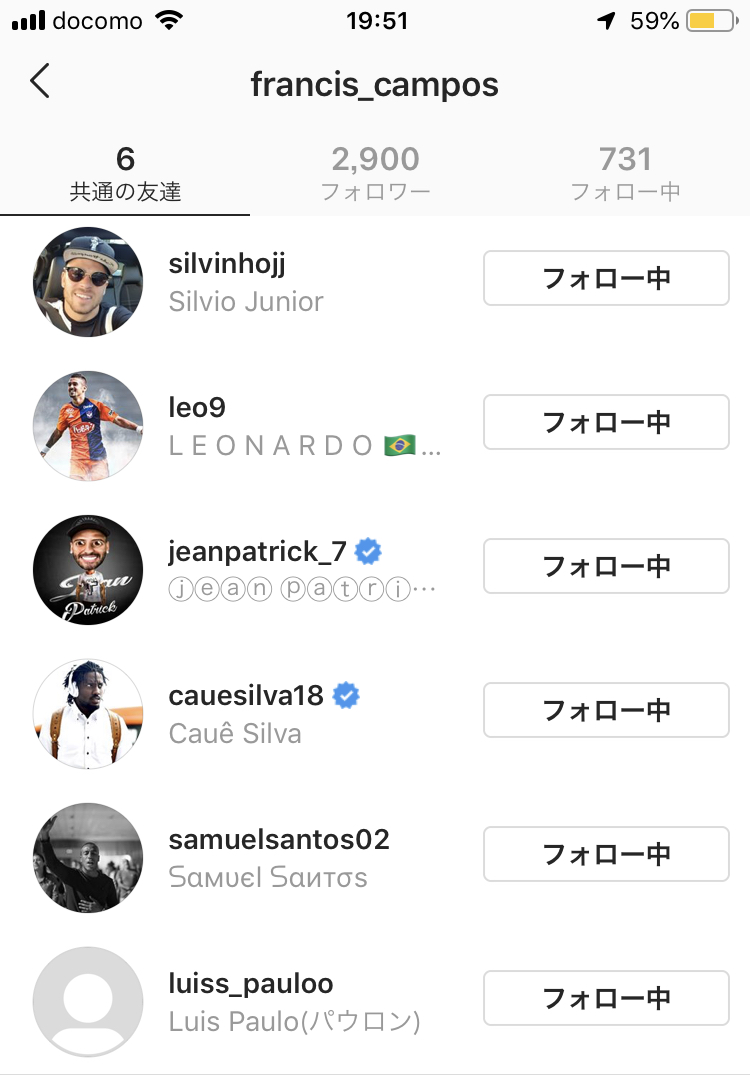The image size is (750, 1077).
Task: Toggle following button for cauesilva18
Action: [606, 710]
